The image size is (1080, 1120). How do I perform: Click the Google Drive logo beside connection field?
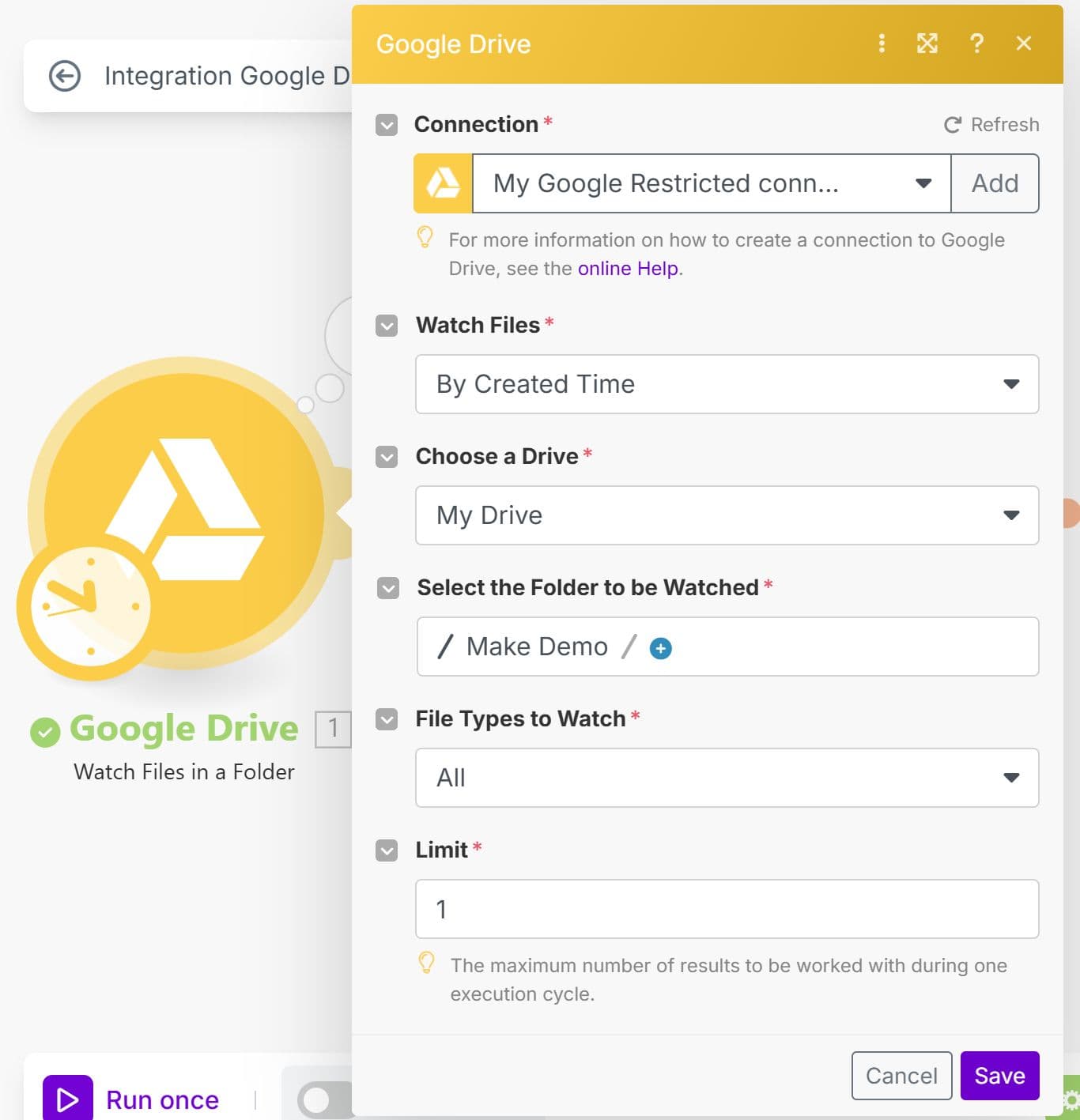coord(443,183)
